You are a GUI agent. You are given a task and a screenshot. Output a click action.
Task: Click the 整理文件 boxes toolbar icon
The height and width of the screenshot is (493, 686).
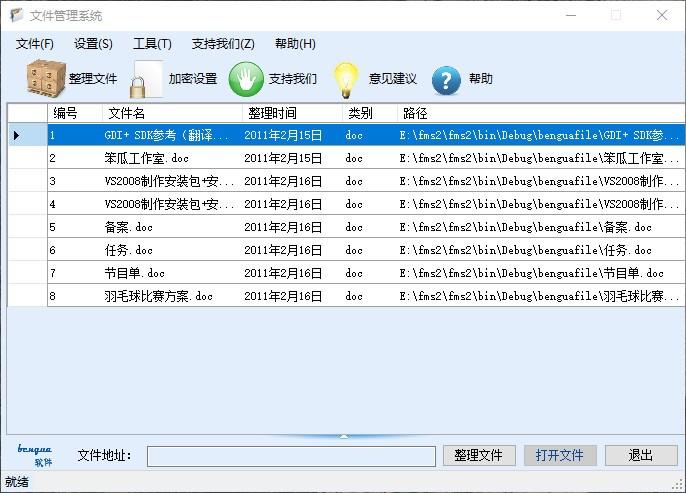tap(46, 79)
